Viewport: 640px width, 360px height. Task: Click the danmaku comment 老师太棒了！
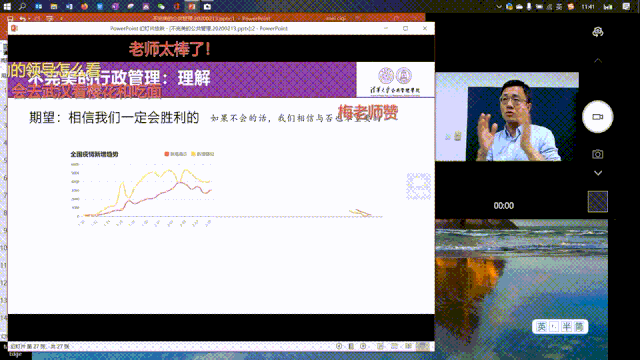click(170, 49)
